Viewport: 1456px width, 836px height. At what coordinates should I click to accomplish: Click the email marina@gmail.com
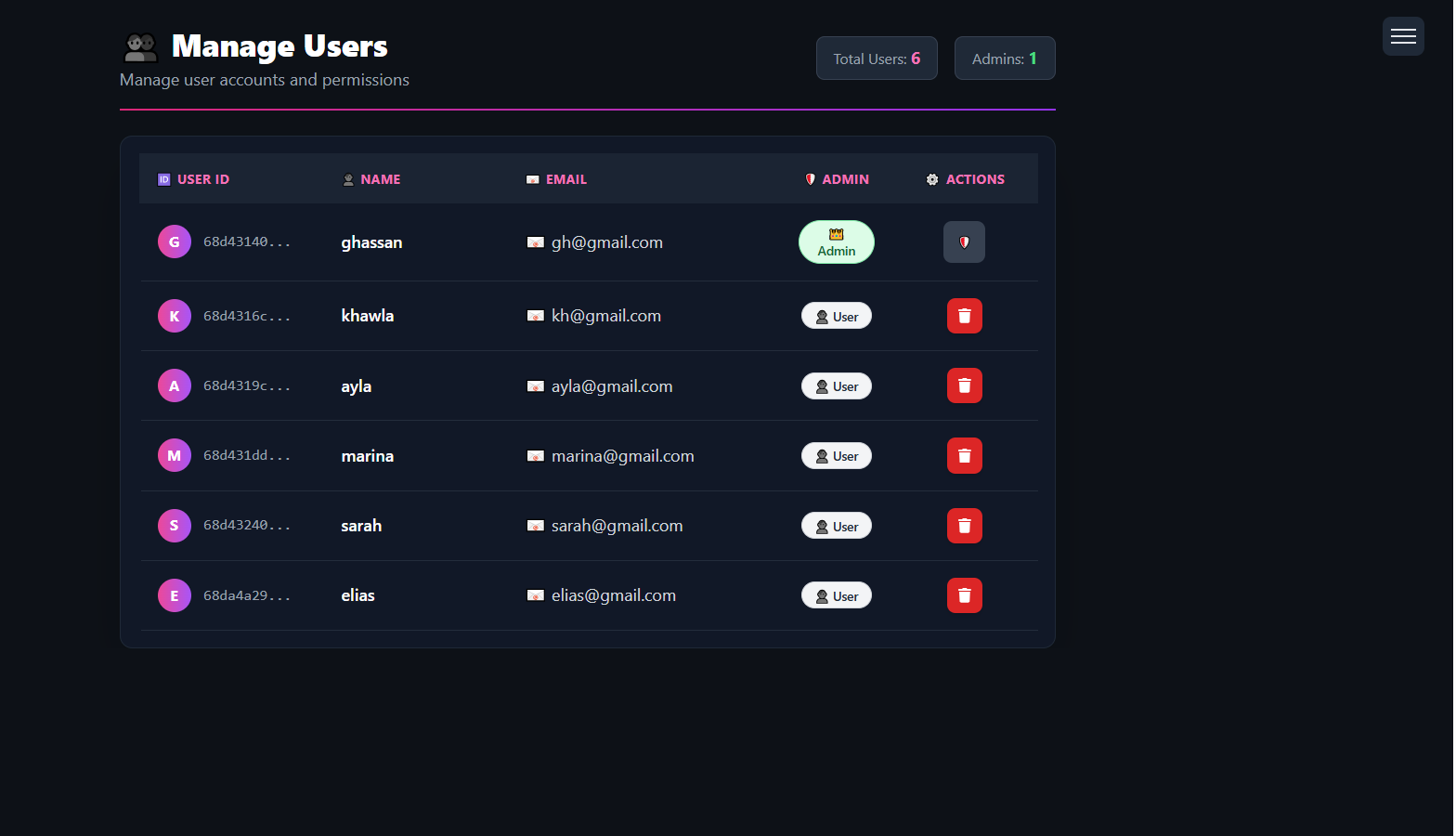point(623,456)
